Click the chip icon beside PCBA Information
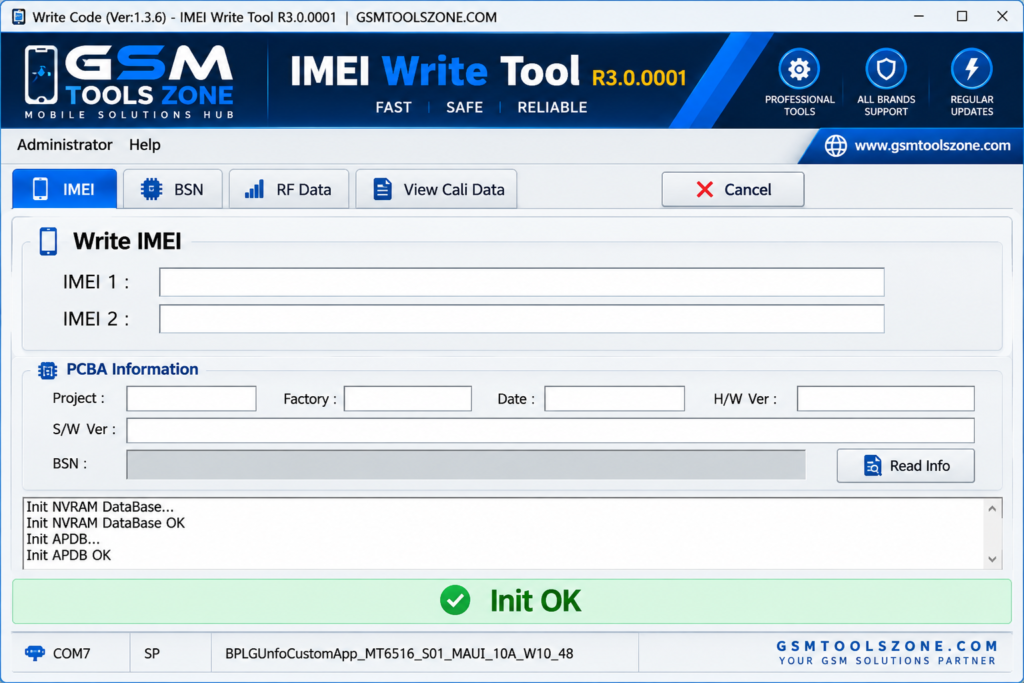The height and width of the screenshot is (683, 1024). pos(47,370)
